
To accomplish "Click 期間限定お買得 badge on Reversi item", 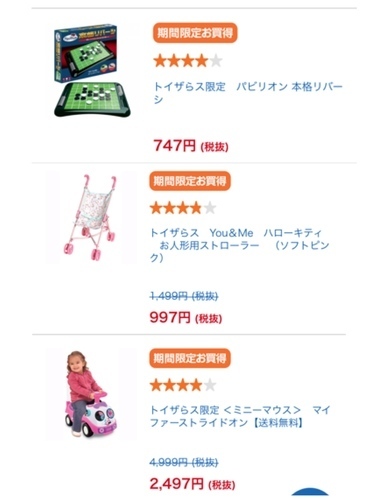I will tap(195, 33).
